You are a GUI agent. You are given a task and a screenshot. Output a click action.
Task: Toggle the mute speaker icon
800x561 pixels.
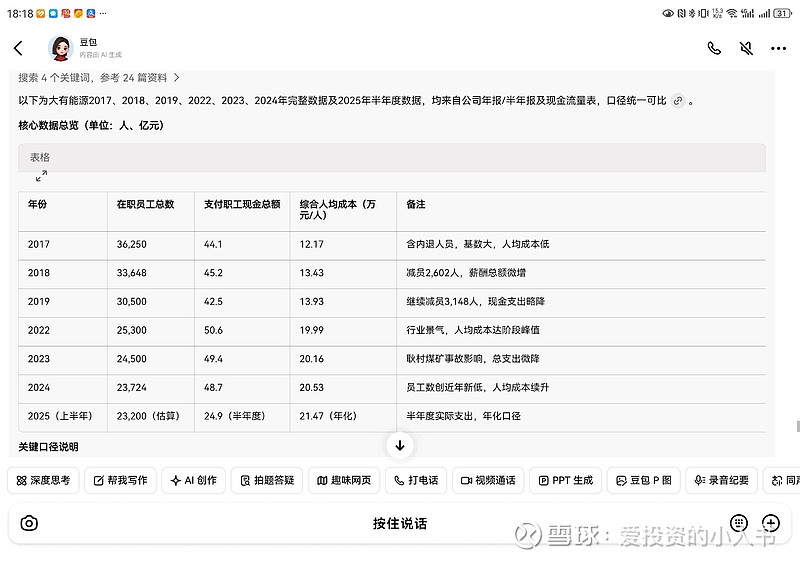(x=746, y=48)
